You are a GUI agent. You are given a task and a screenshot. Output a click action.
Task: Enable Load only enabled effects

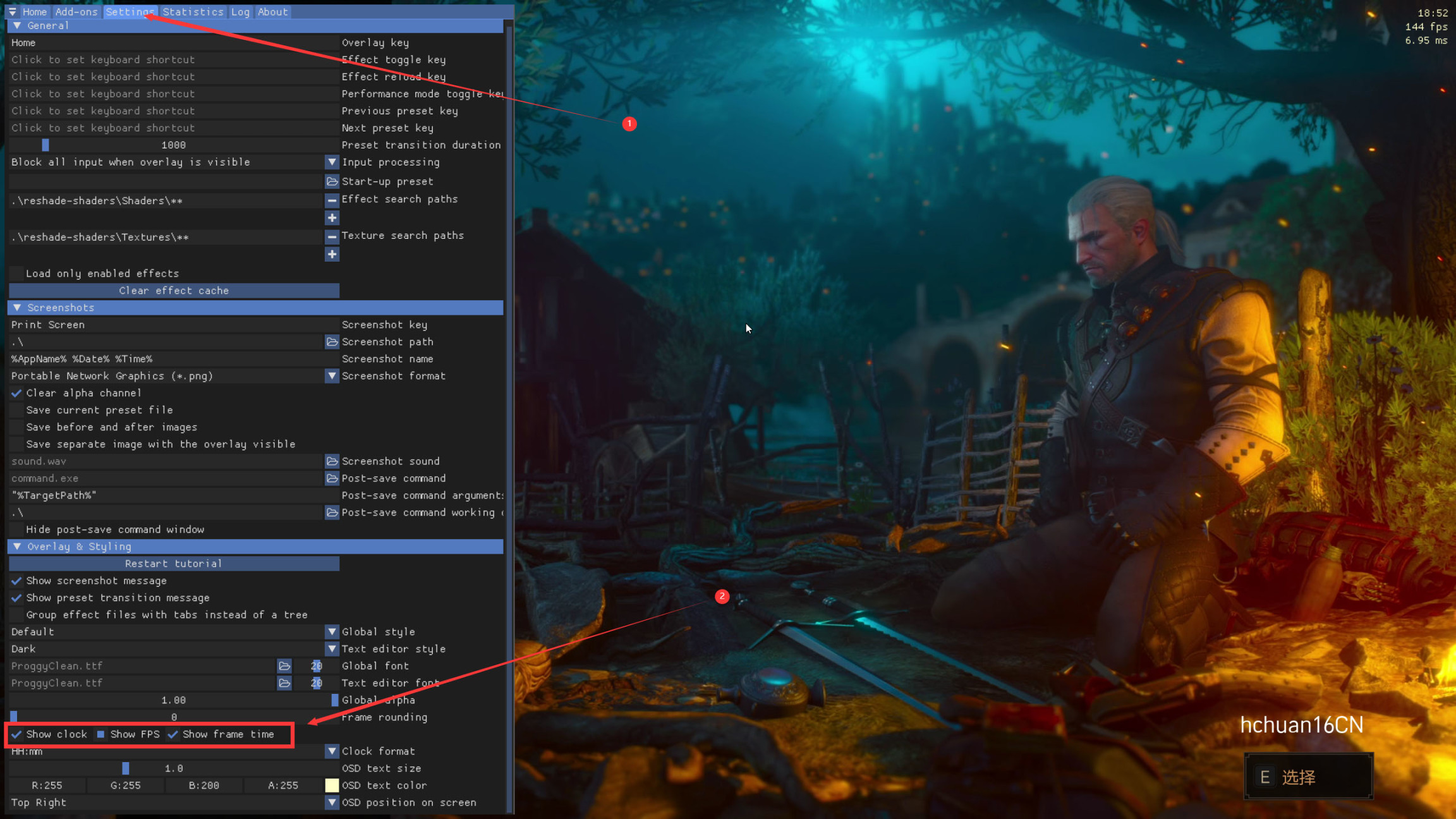17,274
